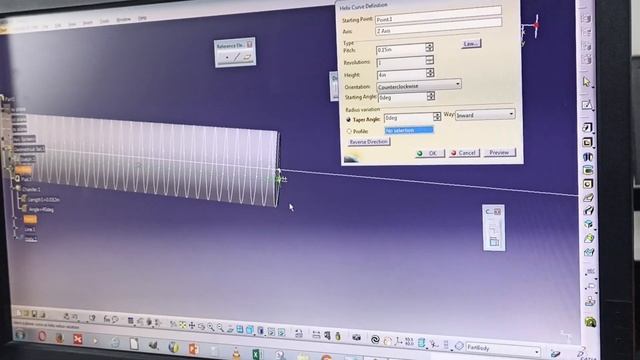
Task: Click the Taper Angle value field
Action: point(408,118)
